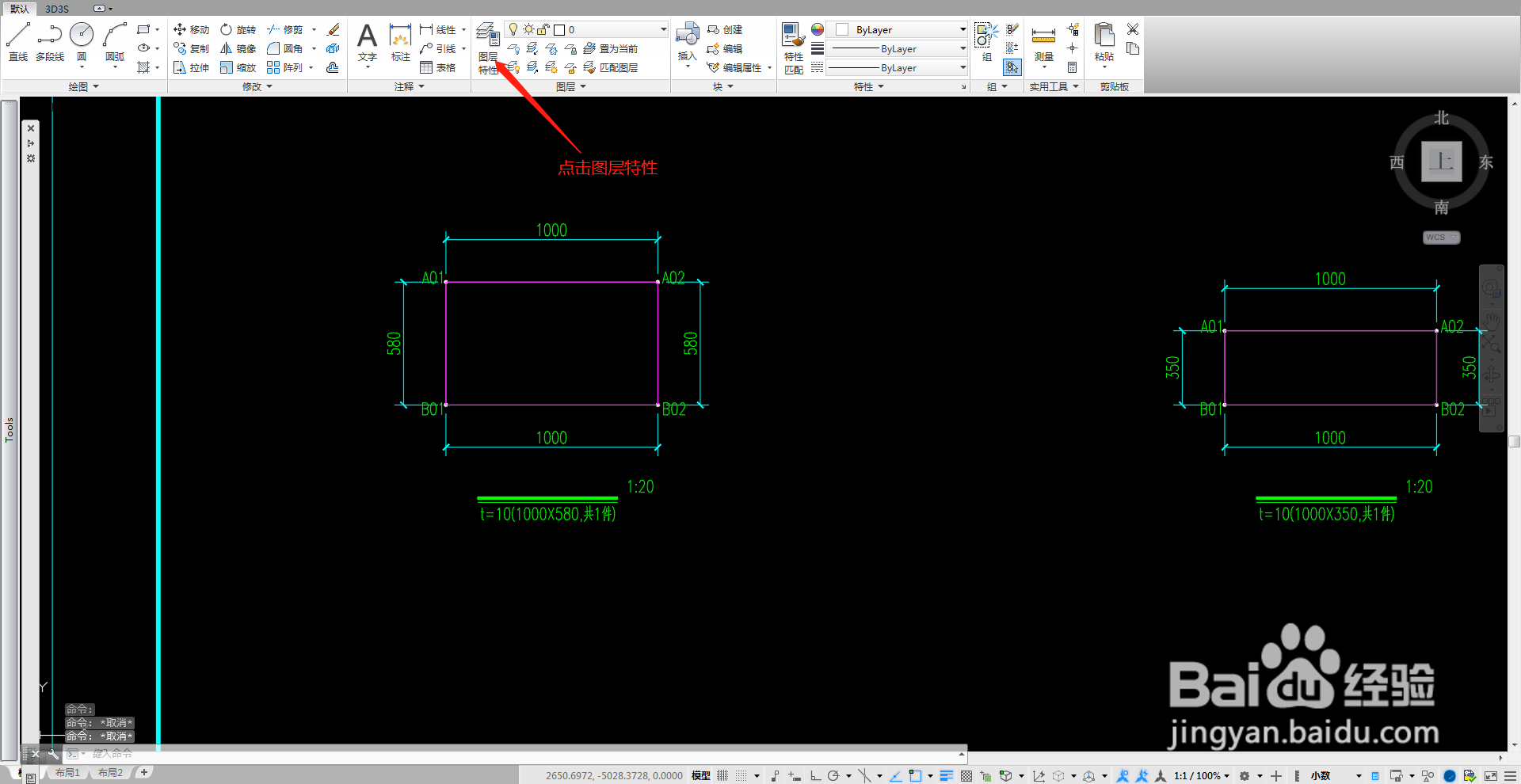The width and height of the screenshot is (1521, 784).
Task: Toggle lineweight display in status bar
Action: click(946, 775)
